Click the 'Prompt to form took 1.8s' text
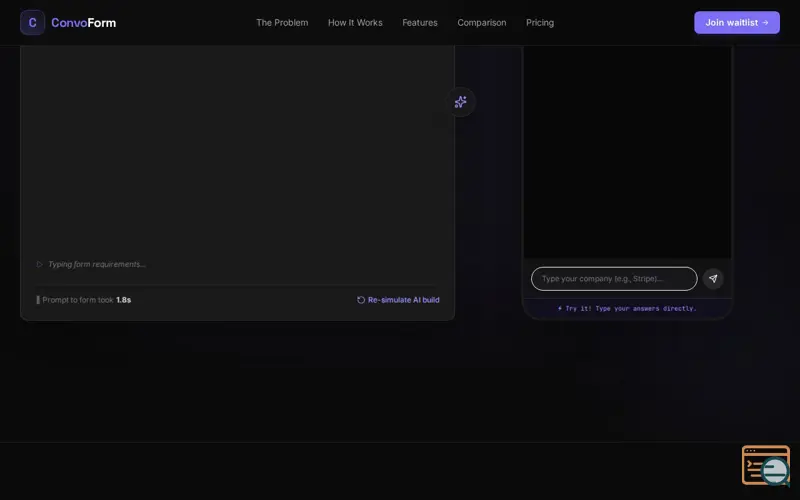 [x=87, y=300]
